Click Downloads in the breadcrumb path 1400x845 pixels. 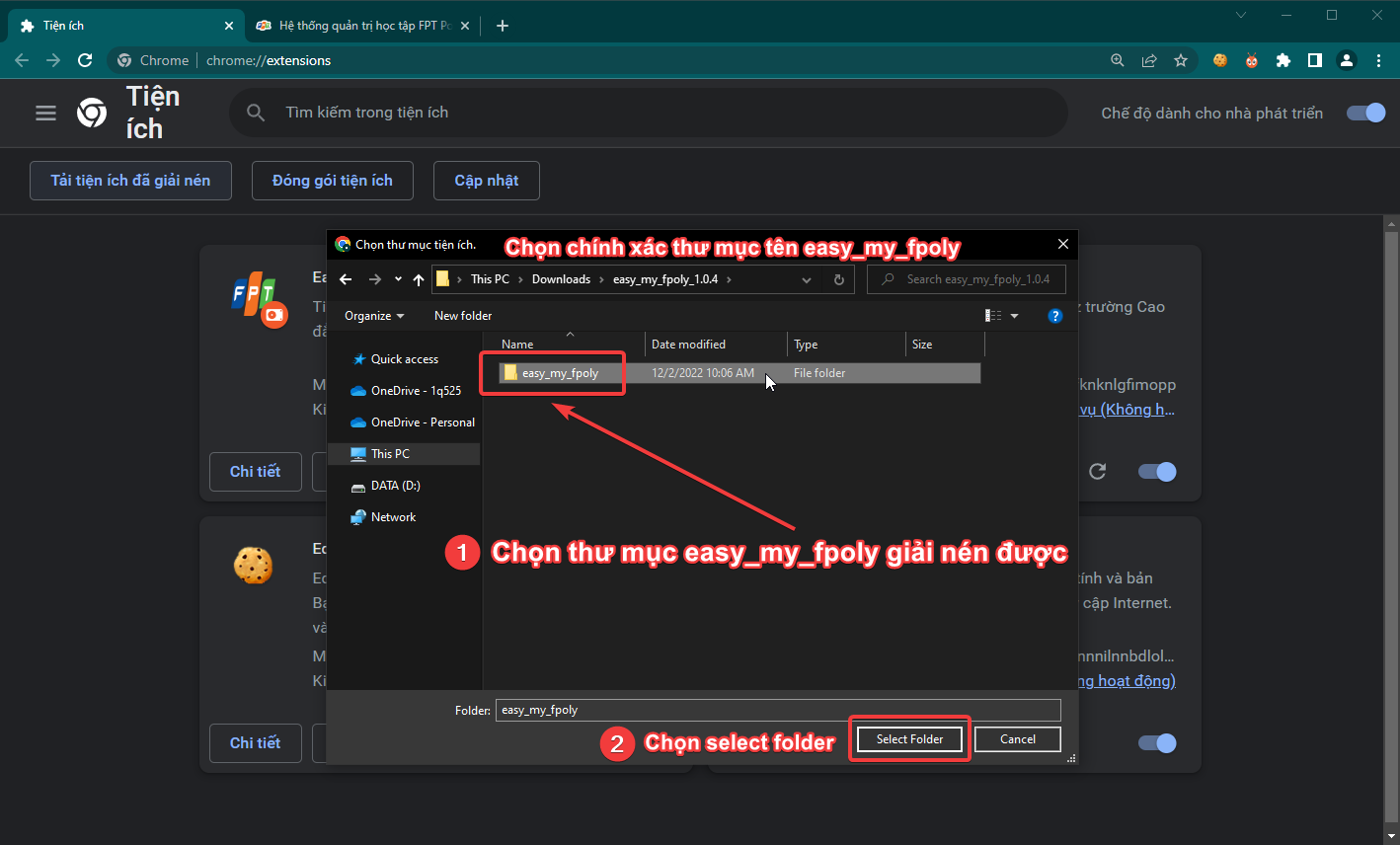561,279
